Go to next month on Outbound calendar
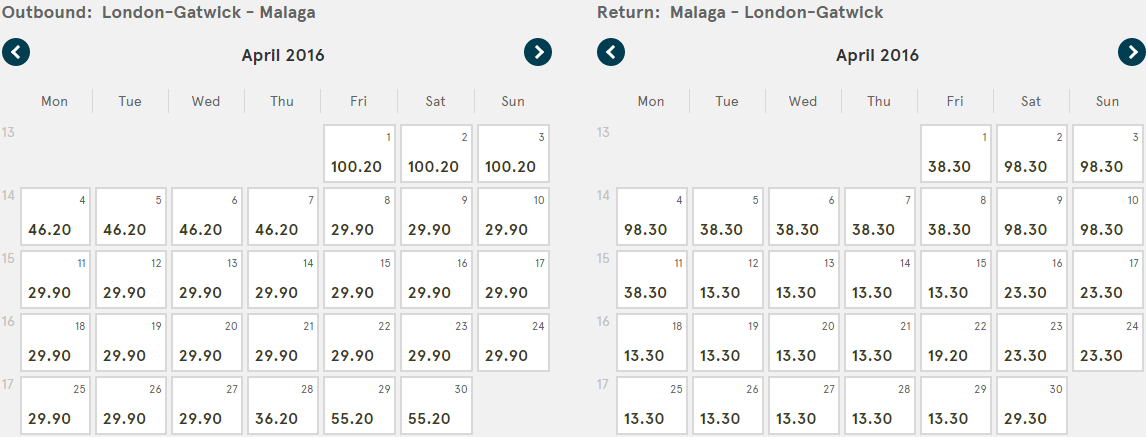This screenshot has height=437, width=1146. [x=538, y=53]
